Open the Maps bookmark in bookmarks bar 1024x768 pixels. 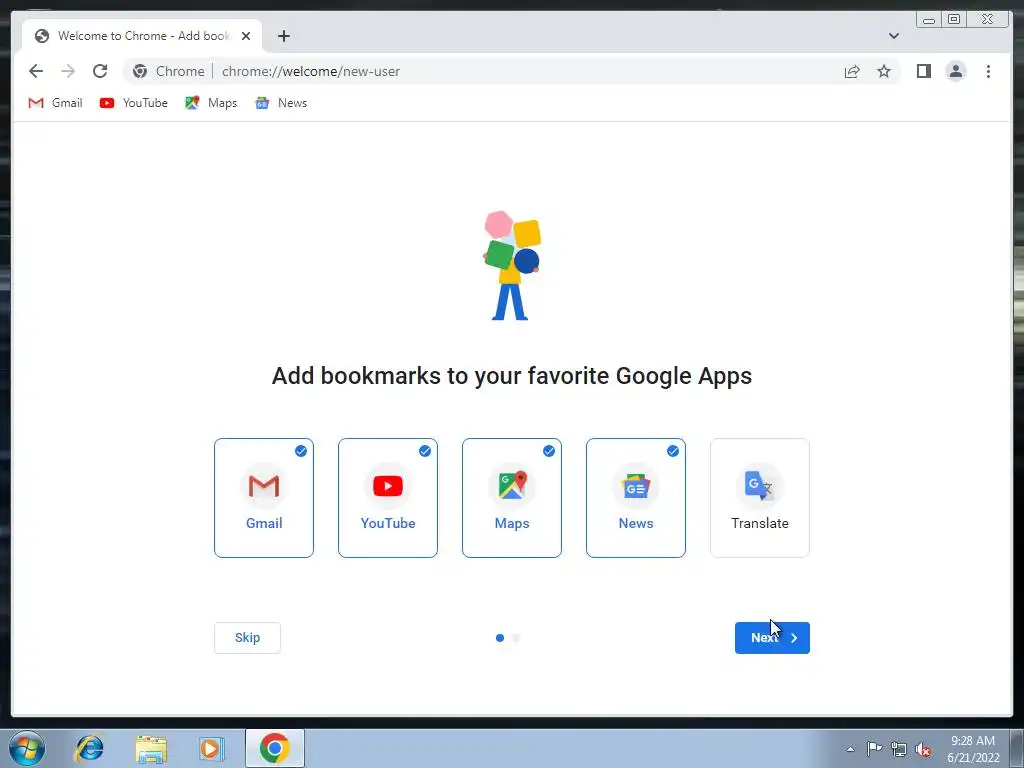(211, 103)
